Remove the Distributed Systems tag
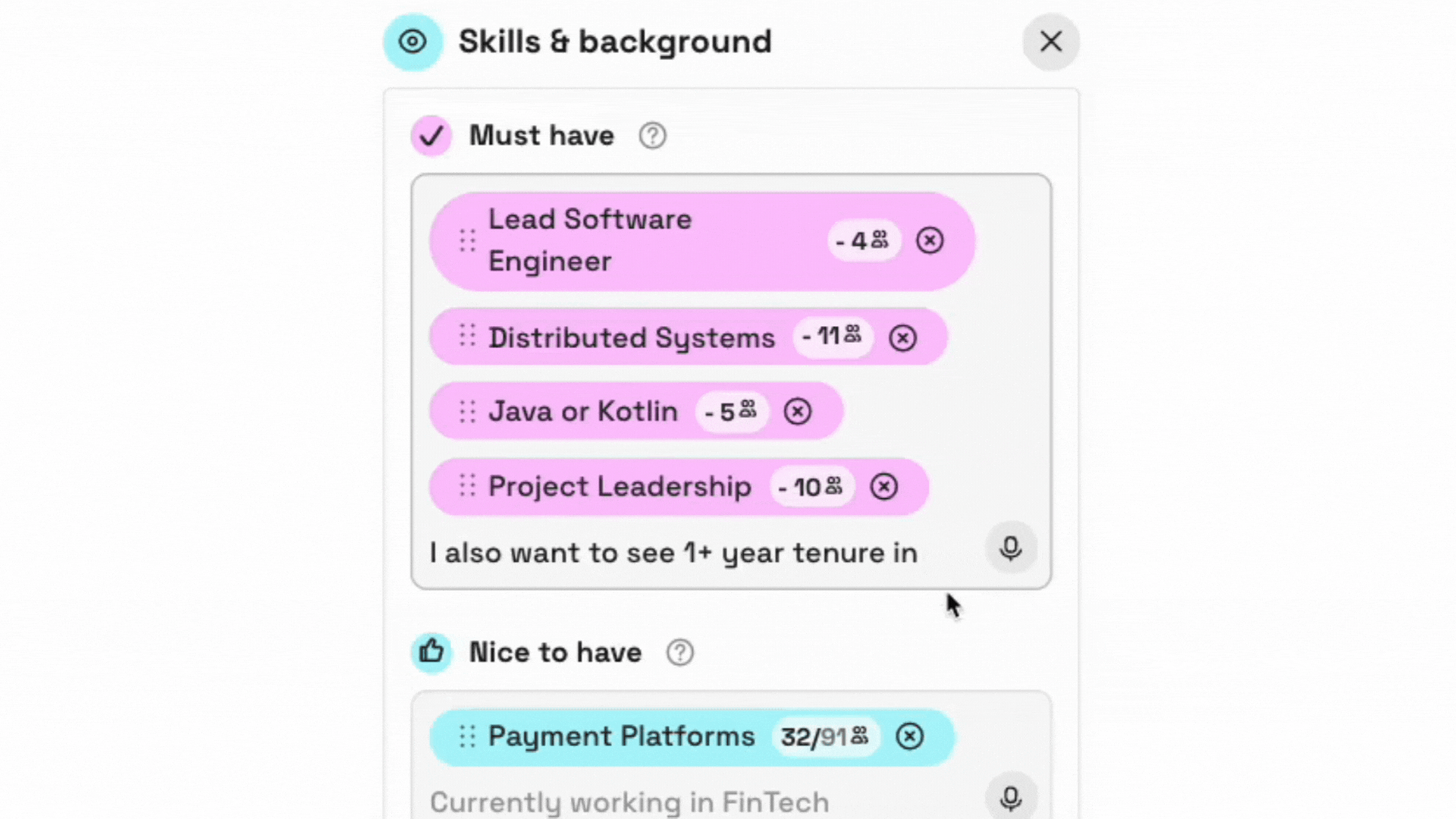This screenshot has width=1456, height=819. (x=902, y=337)
